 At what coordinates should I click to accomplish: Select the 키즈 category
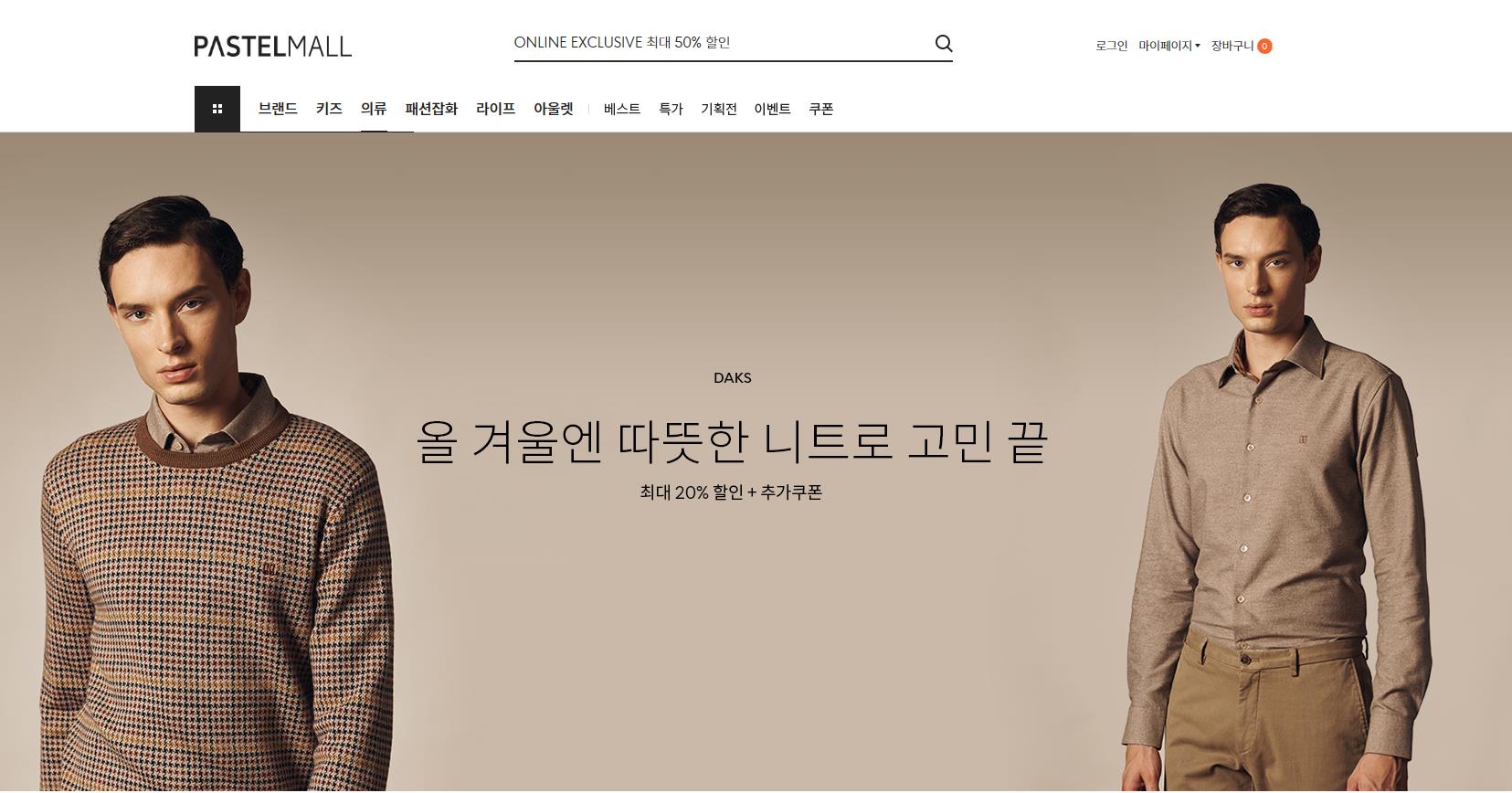[329, 109]
